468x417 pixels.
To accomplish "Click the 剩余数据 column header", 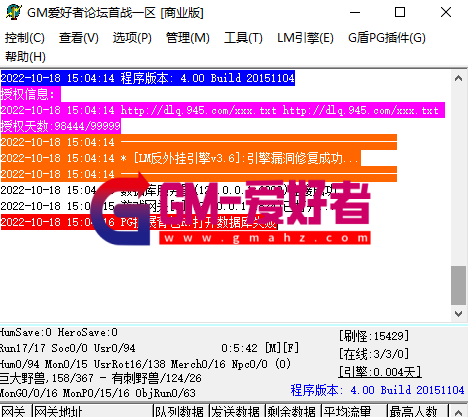I will (293, 411).
